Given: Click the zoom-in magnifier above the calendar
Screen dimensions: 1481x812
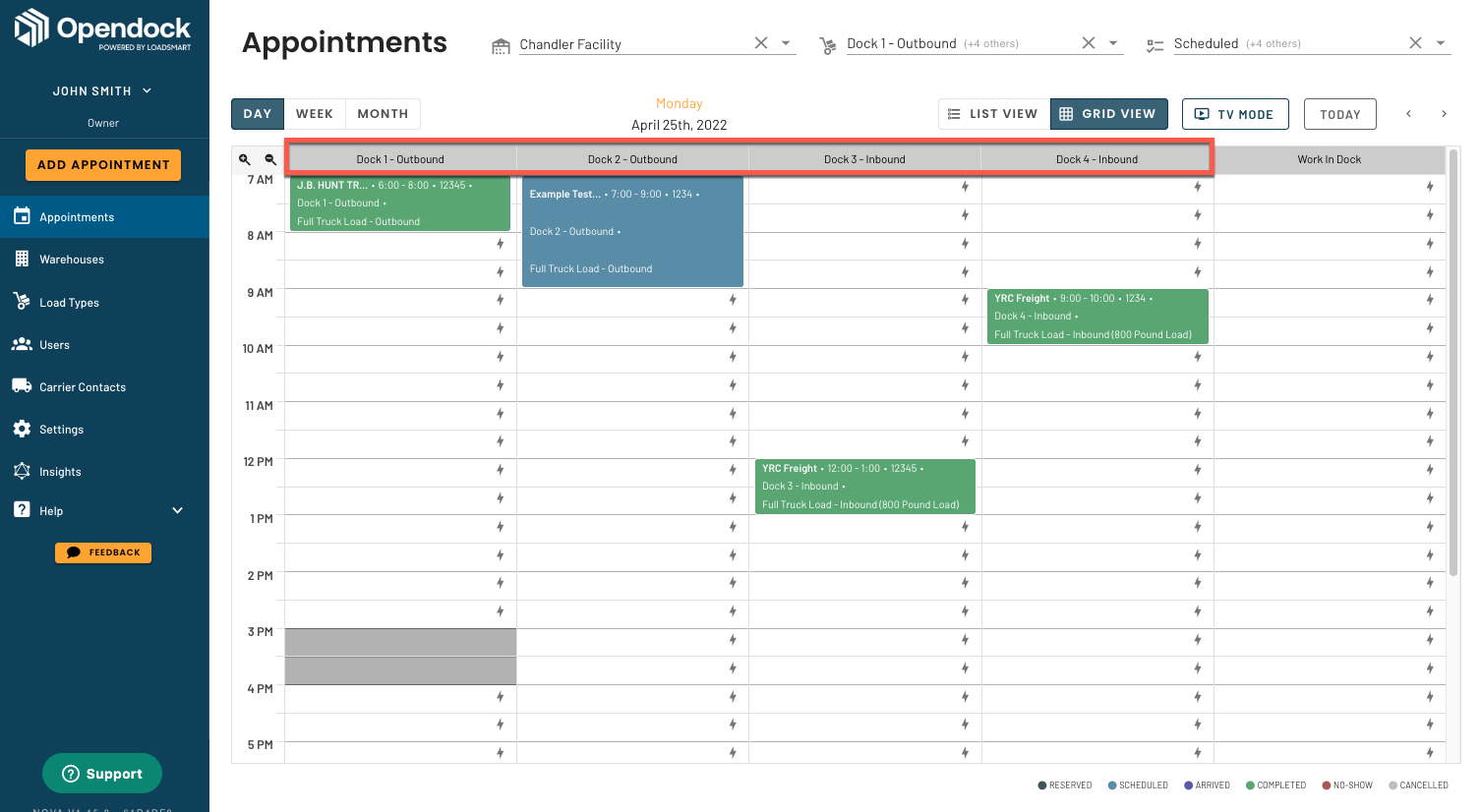Looking at the screenshot, I should (244, 158).
